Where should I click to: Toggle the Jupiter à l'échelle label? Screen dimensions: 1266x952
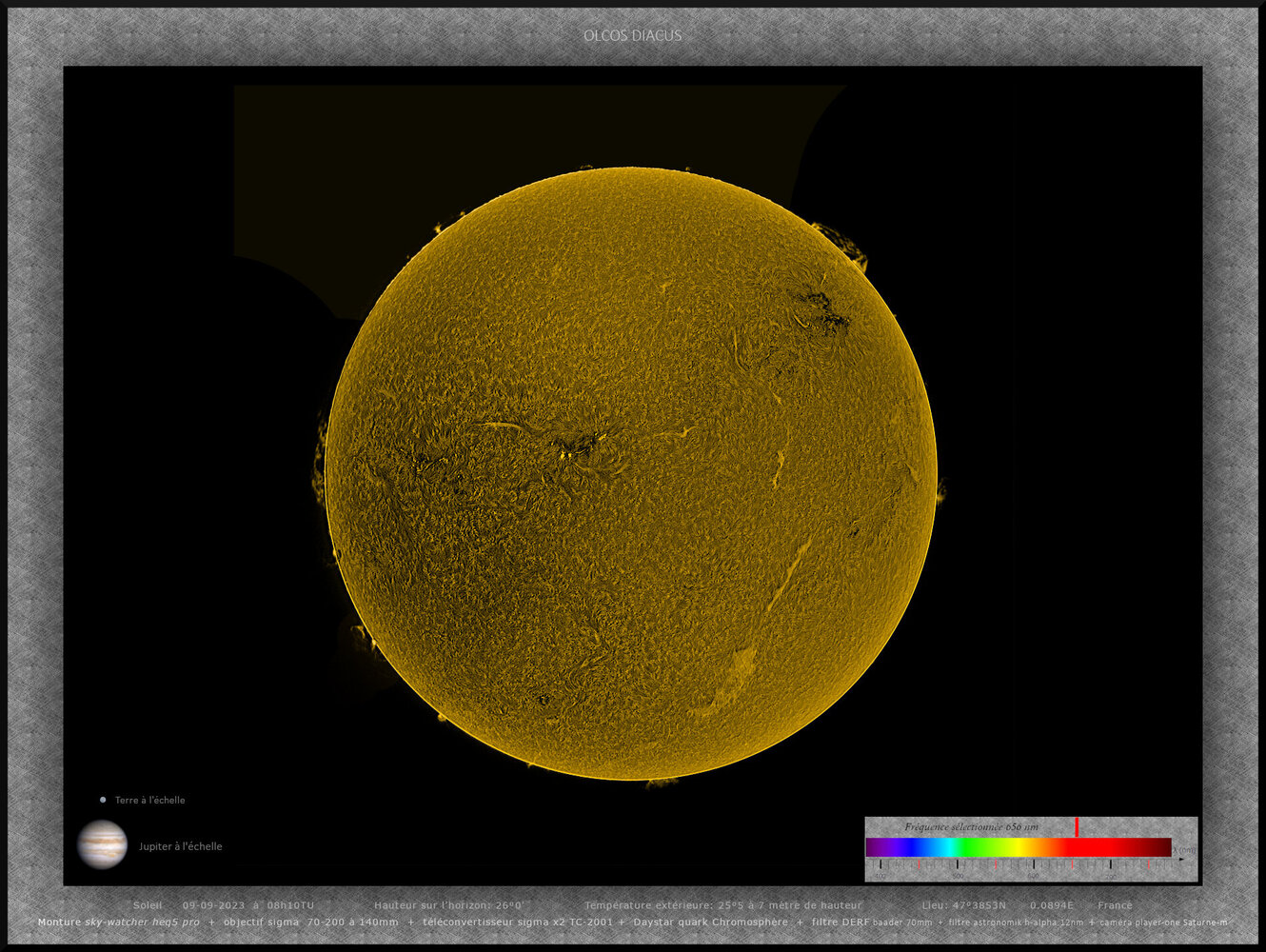pos(180,845)
